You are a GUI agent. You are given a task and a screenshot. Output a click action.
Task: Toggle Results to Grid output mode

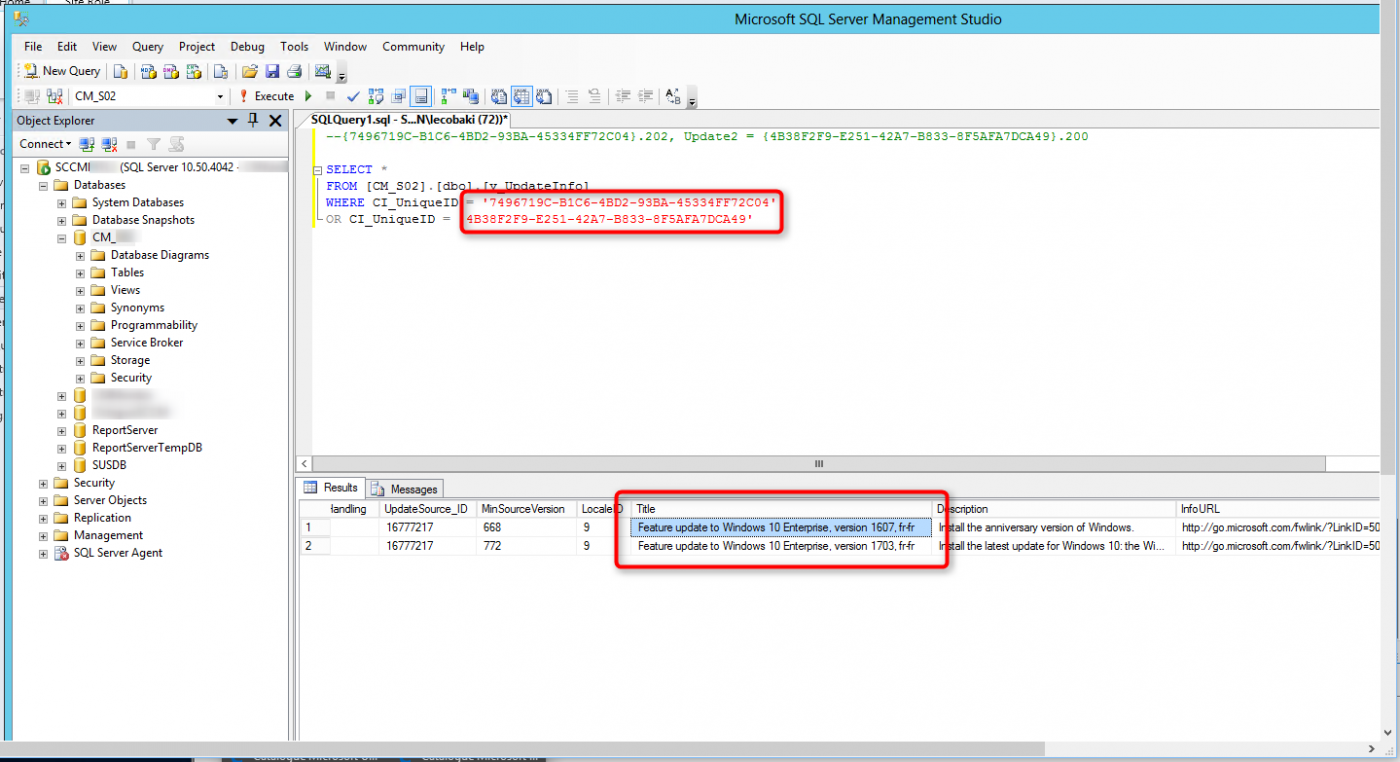coord(521,96)
